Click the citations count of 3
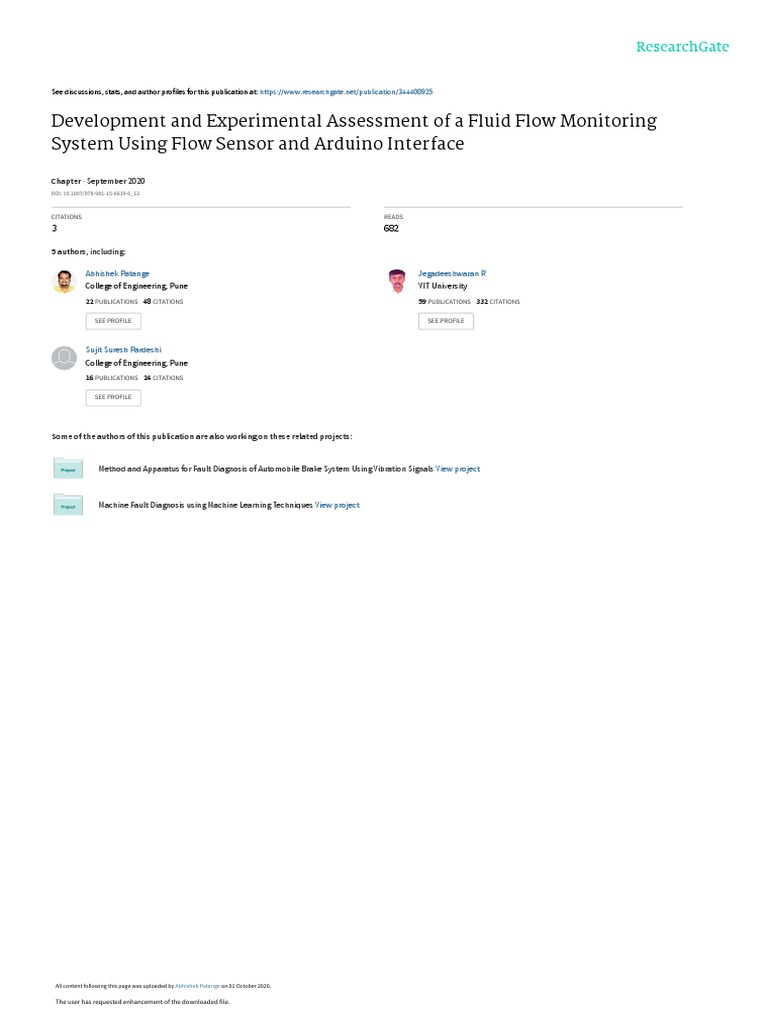This screenshot has height=1024, width=768. (54, 228)
